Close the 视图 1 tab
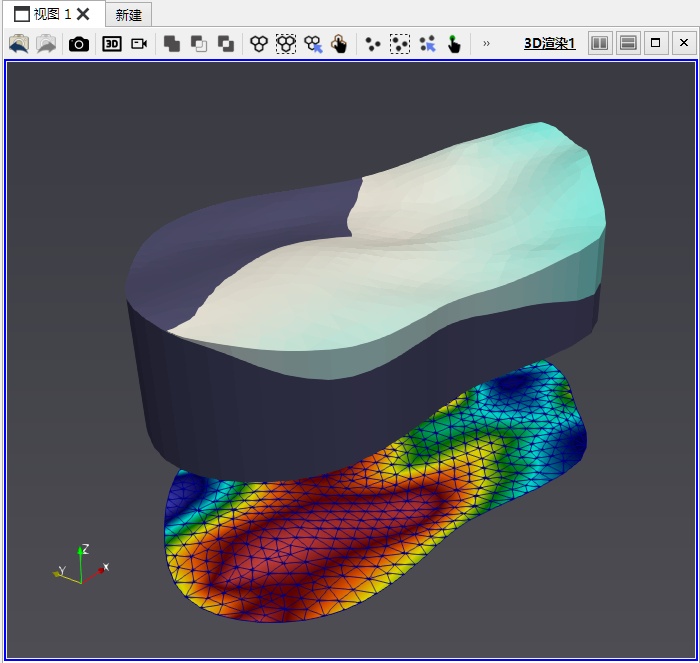Viewport: 700px width, 663px height. tap(83, 14)
